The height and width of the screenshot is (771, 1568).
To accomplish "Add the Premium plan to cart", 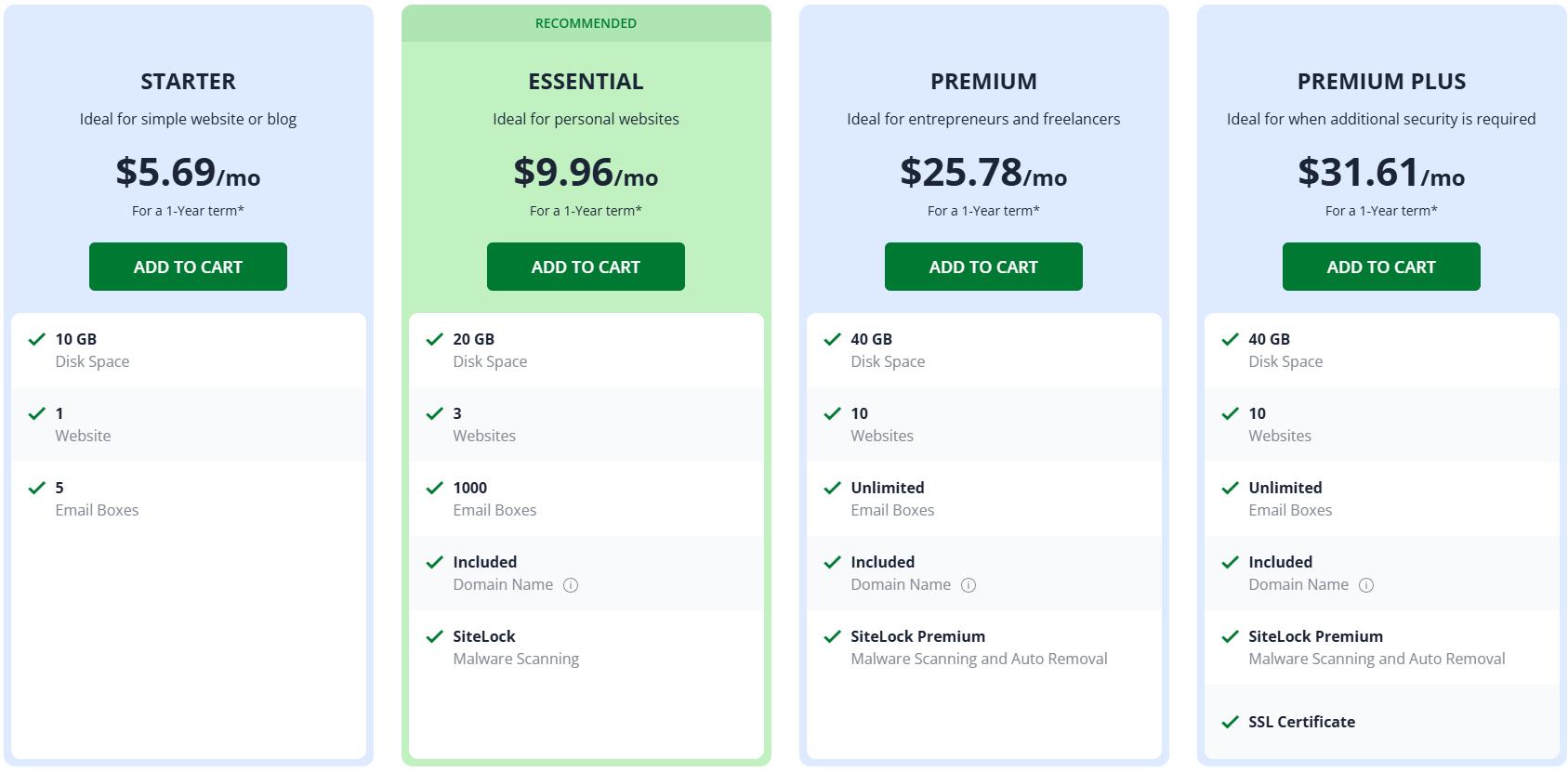I will (983, 267).
